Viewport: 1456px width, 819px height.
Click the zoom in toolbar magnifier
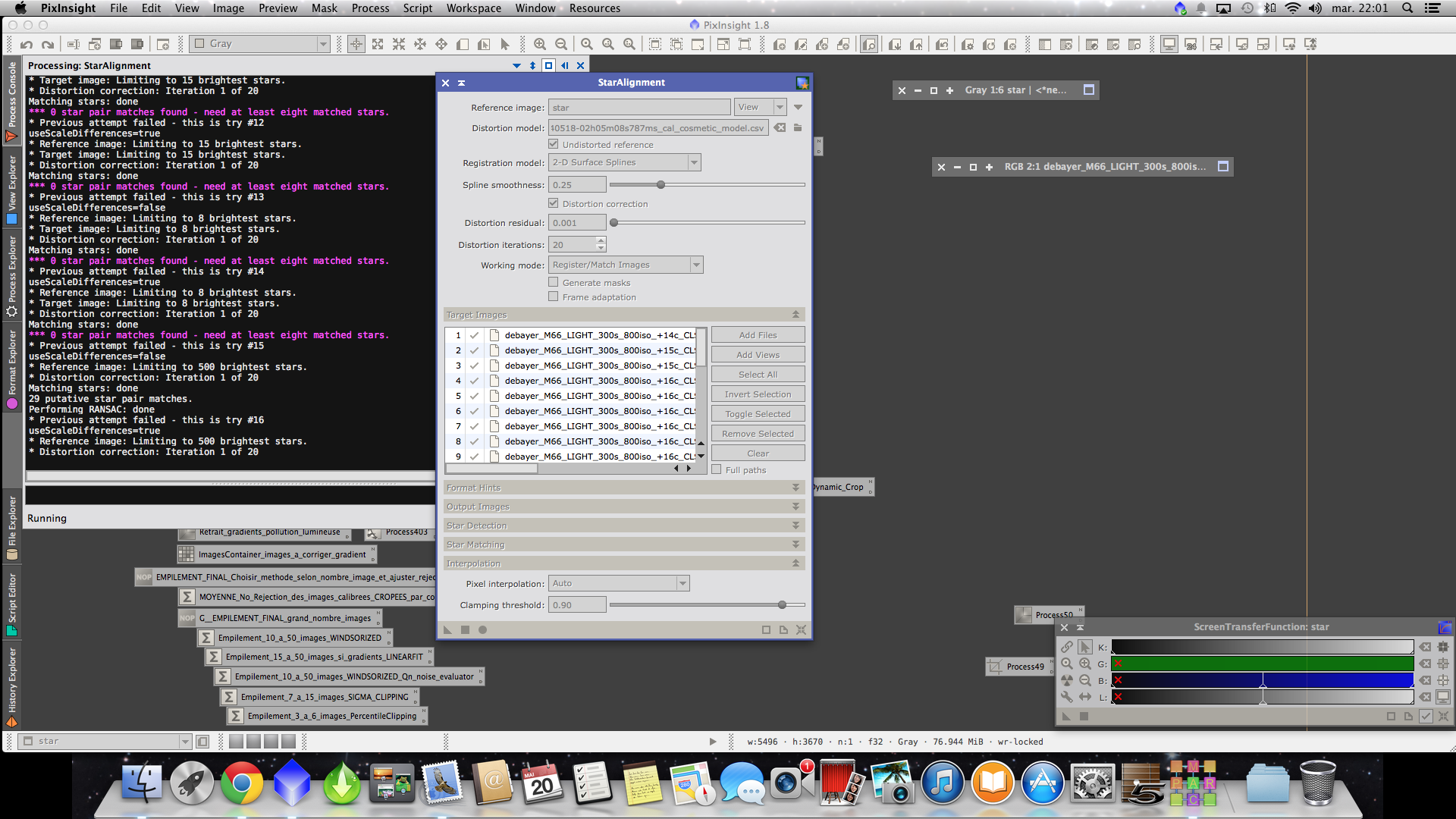[539, 44]
